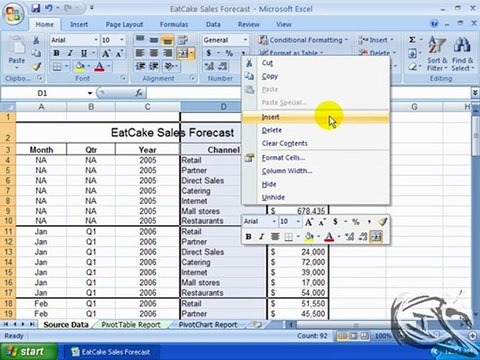Click Bold on the mini toolbar

[248, 237]
